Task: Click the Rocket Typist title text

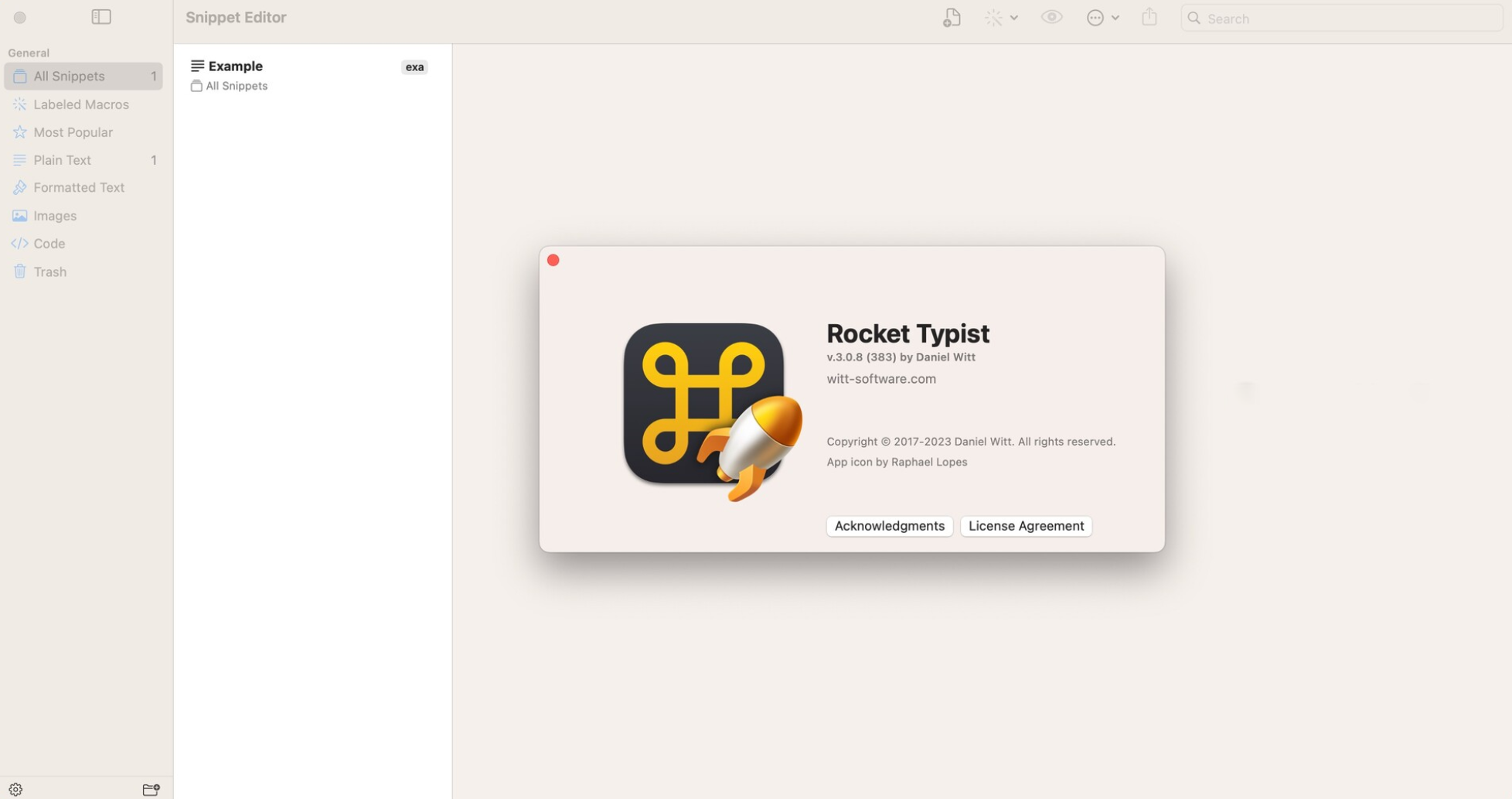Action: [908, 334]
